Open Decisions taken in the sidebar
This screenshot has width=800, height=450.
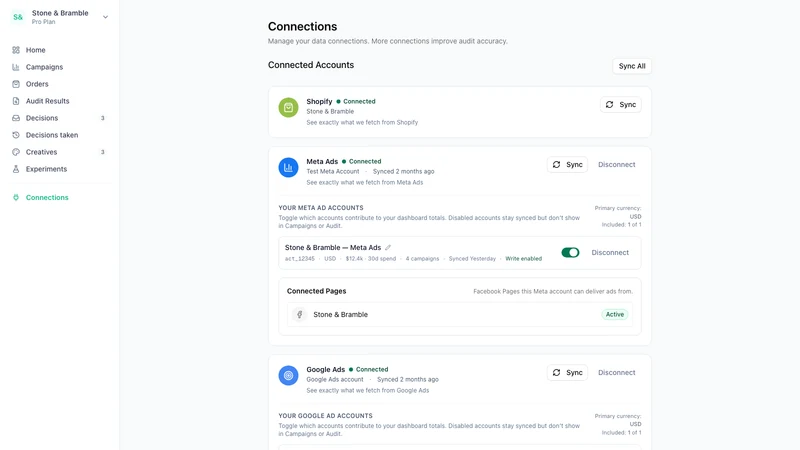pyautogui.click(x=52, y=135)
